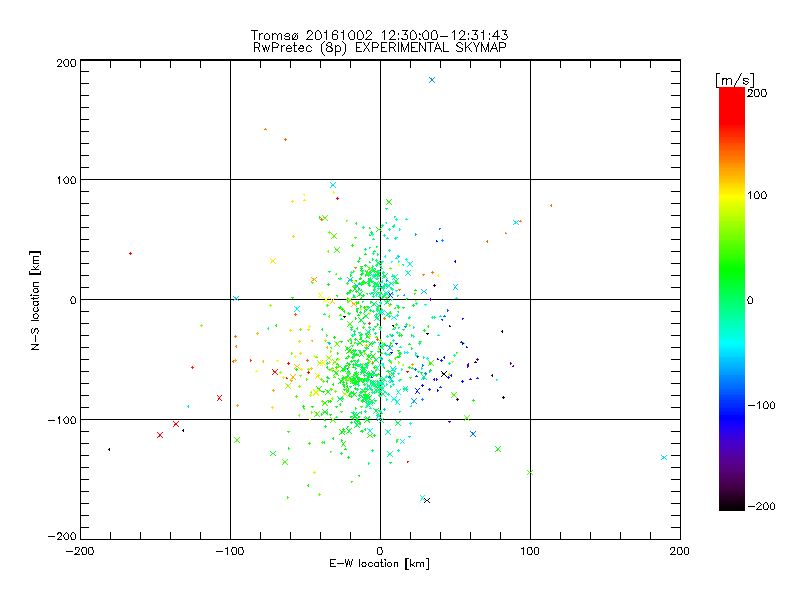800x600 pixels.
Task: Click the title line 'Tromsø 20161002 12:30:00-12:31:43'
Action: [379, 35]
